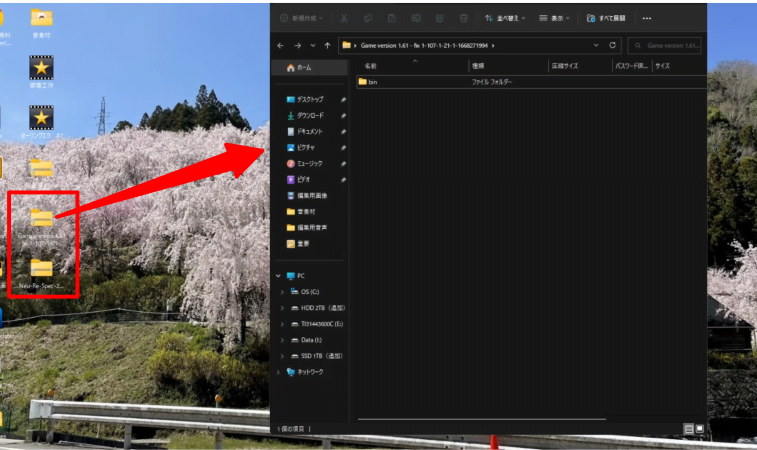This screenshot has height=450, width=757.
Task: Open the 表示 view menu
Action: 554,18
